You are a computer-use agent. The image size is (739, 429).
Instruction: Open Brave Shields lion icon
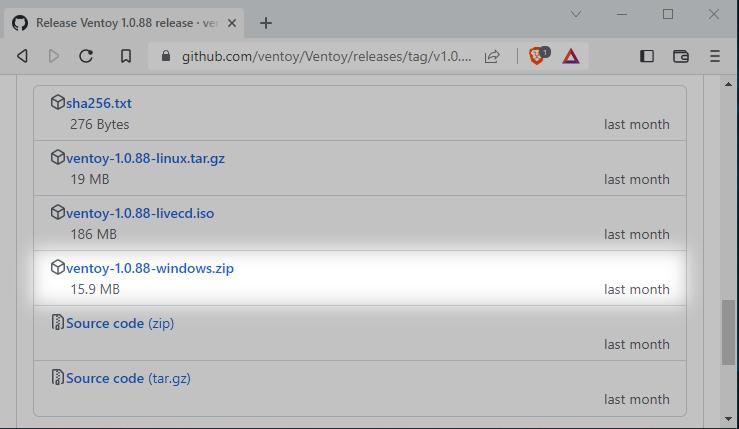point(538,56)
